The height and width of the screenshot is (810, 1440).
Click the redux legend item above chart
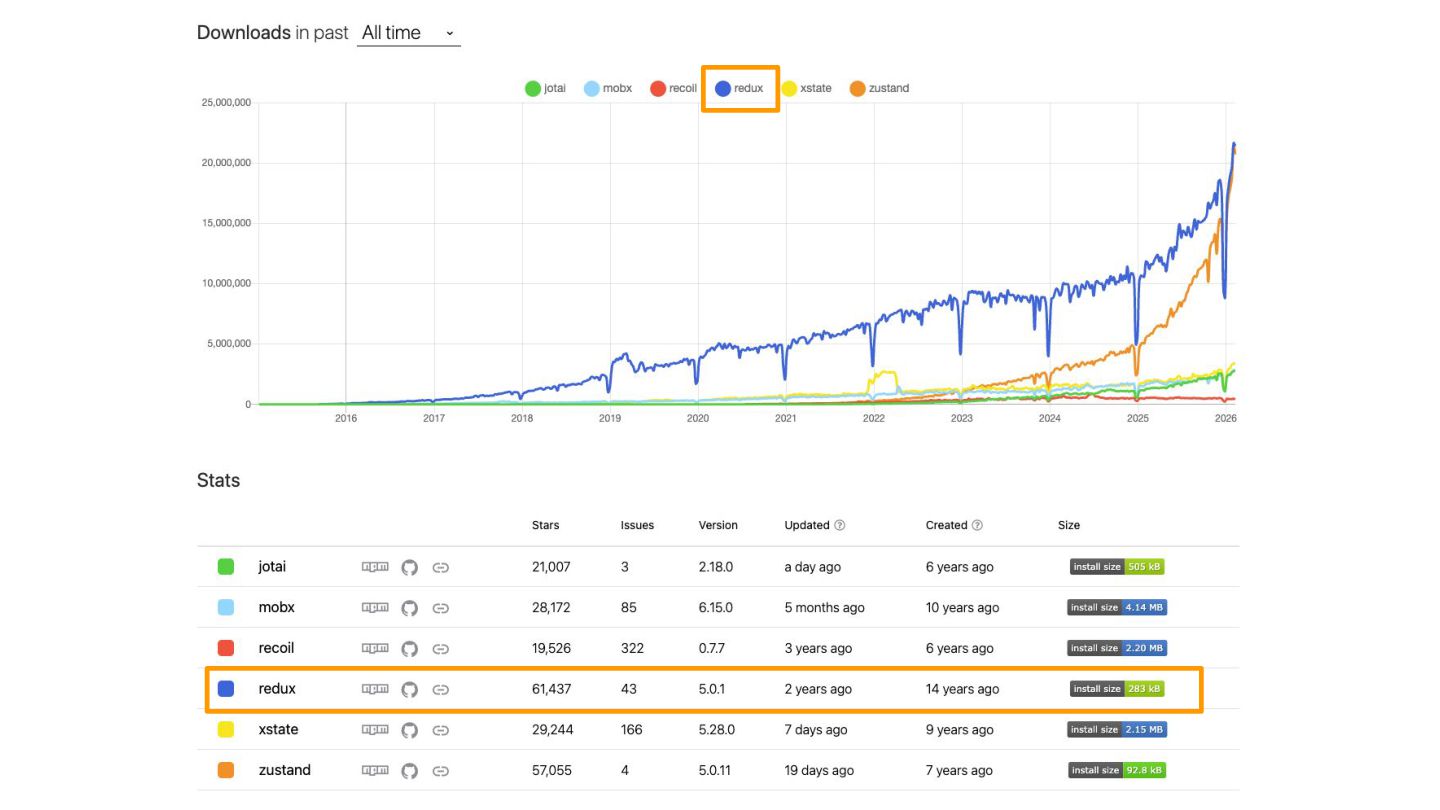click(740, 88)
